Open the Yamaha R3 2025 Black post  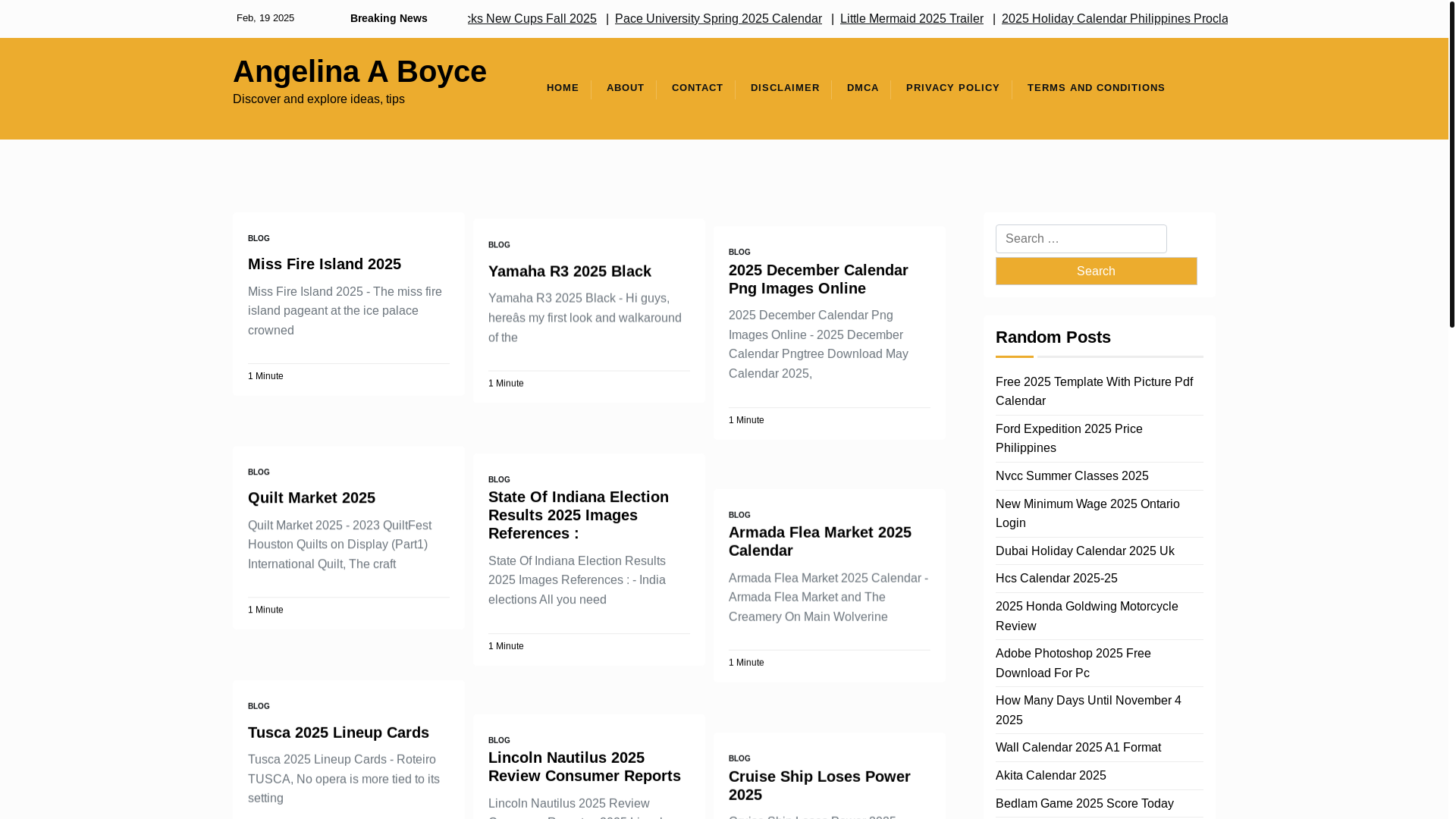pos(570,271)
